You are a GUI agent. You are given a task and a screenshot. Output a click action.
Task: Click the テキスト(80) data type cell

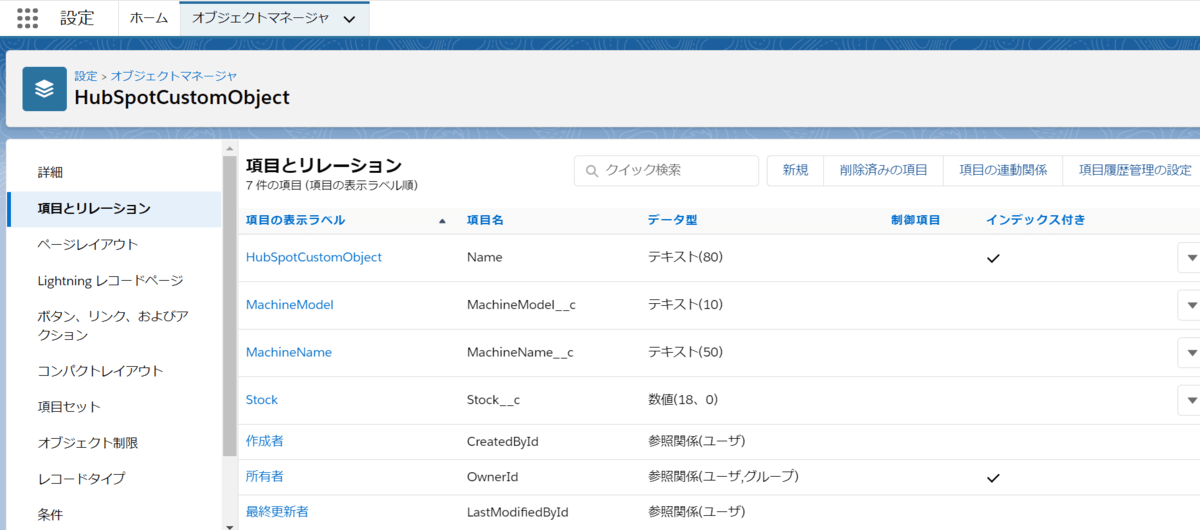[x=685, y=257]
